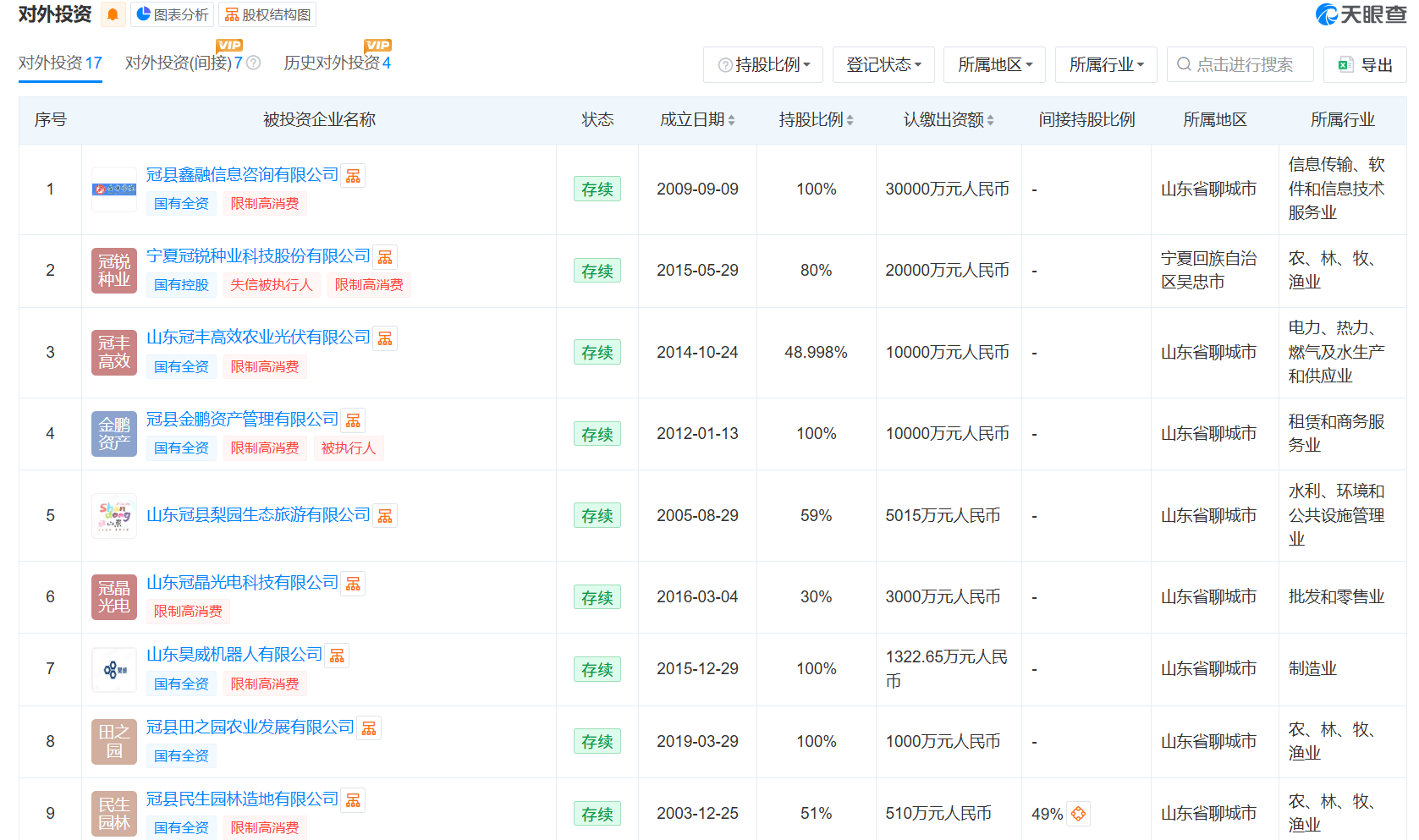The height and width of the screenshot is (840, 1419).
Task: Click the help icon beside 对外投资(间接)
Action: click(254, 63)
